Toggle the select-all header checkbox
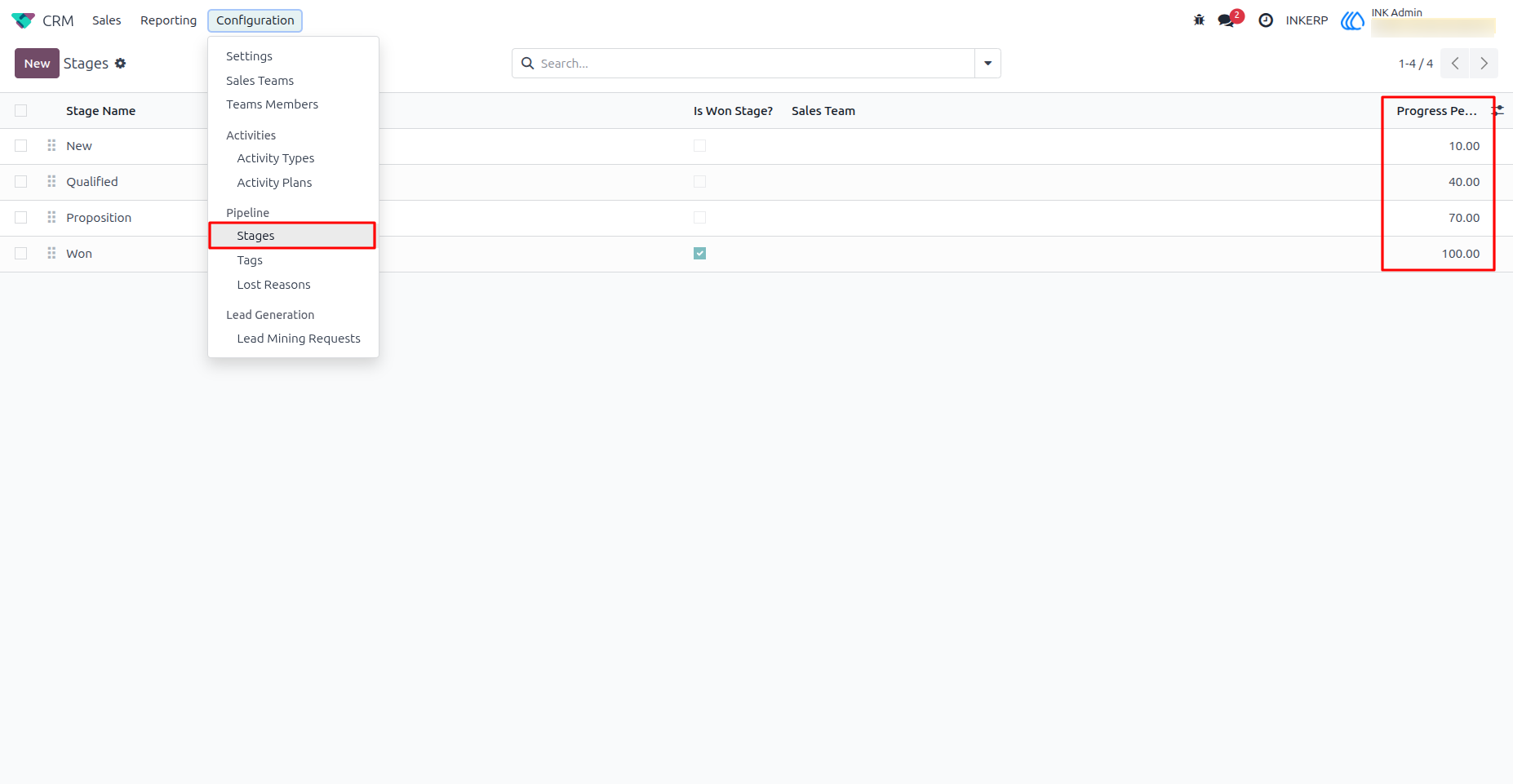 21,111
